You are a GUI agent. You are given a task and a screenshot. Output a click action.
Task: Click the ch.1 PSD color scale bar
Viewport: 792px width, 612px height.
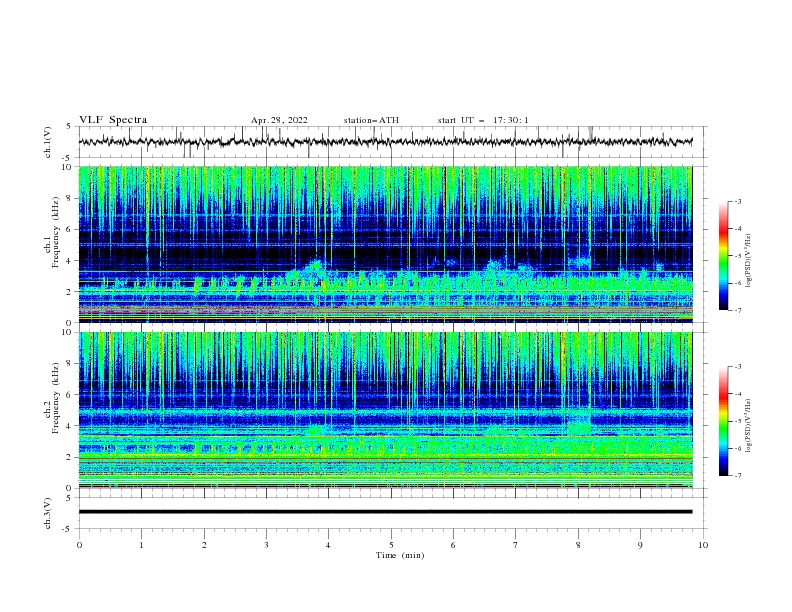coord(724,256)
